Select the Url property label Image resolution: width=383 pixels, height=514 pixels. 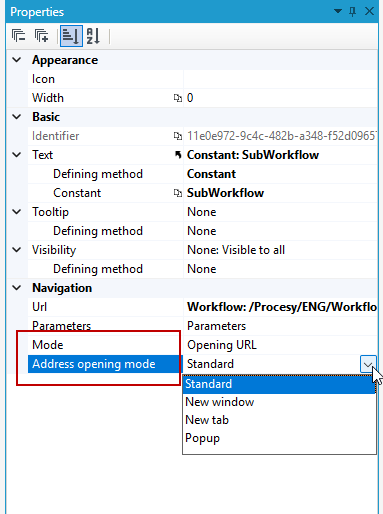(39, 307)
